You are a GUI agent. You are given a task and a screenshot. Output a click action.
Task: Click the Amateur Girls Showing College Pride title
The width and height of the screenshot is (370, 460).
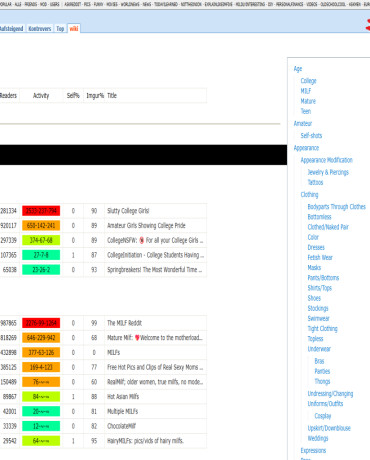pyautogui.click(x=146, y=226)
